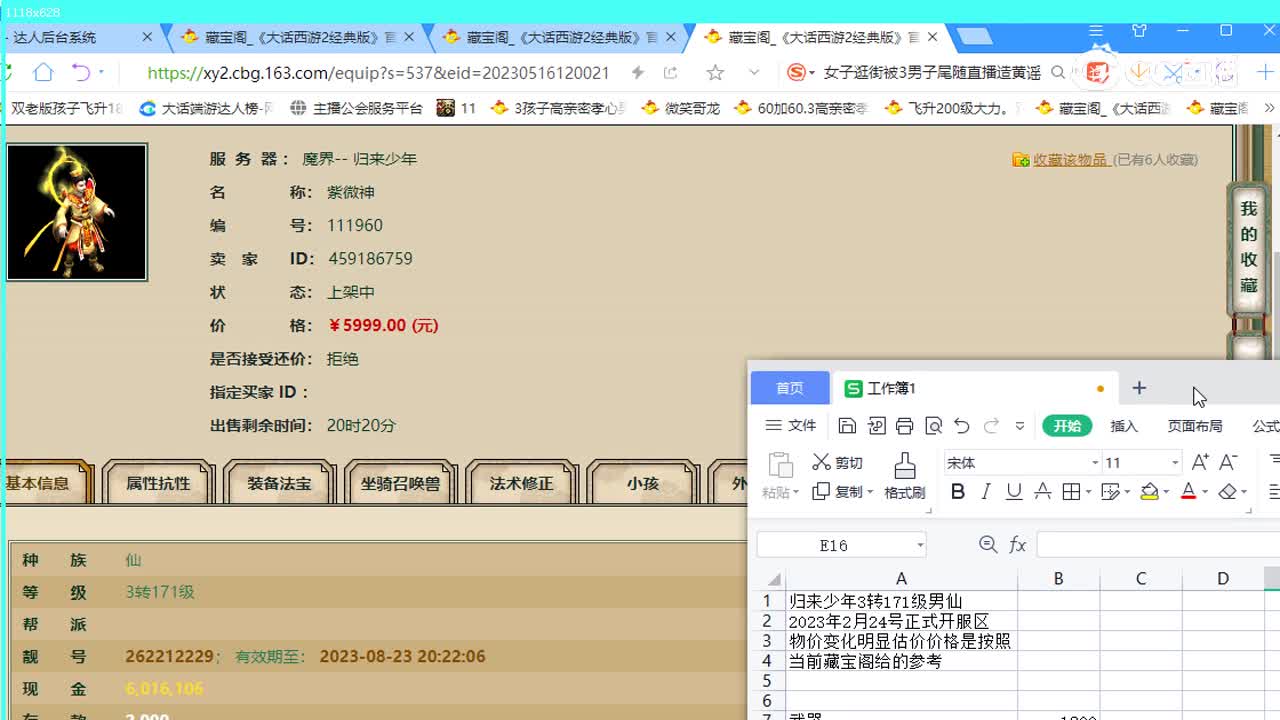Viewport: 1280px width, 720px height.
Task: Click the yellow fill color bucket
Action: pyautogui.click(x=1149, y=492)
